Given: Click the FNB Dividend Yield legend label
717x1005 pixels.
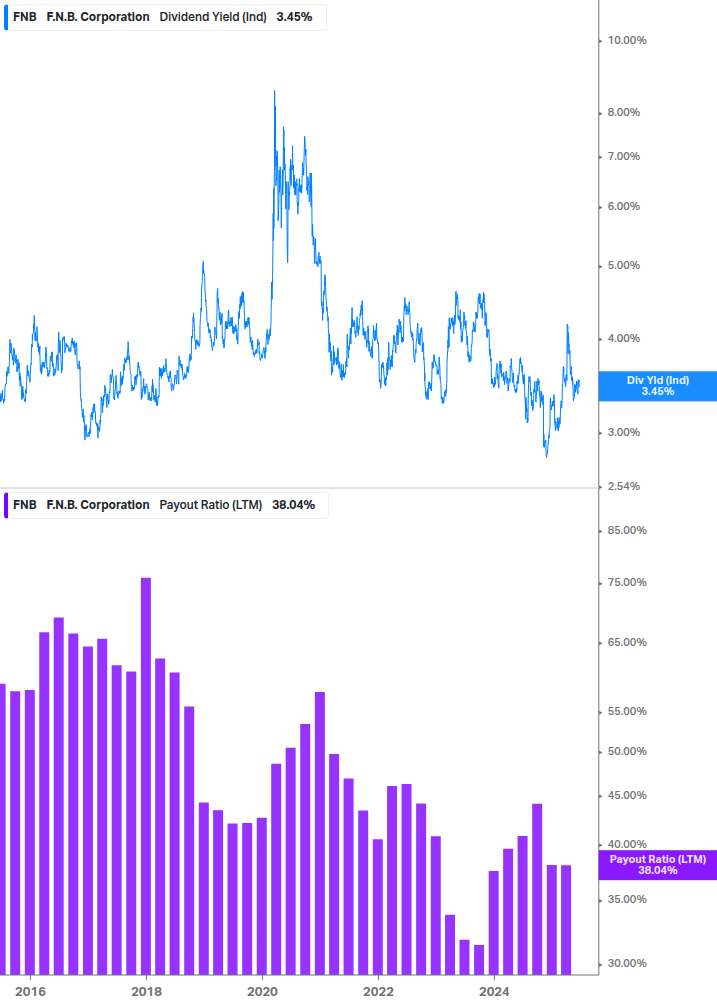Looking at the screenshot, I should coord(165,17).
